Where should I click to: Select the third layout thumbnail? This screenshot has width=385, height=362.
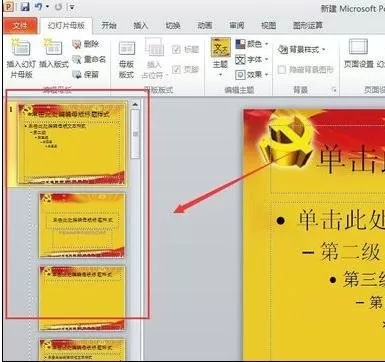(x=82, y=298)
